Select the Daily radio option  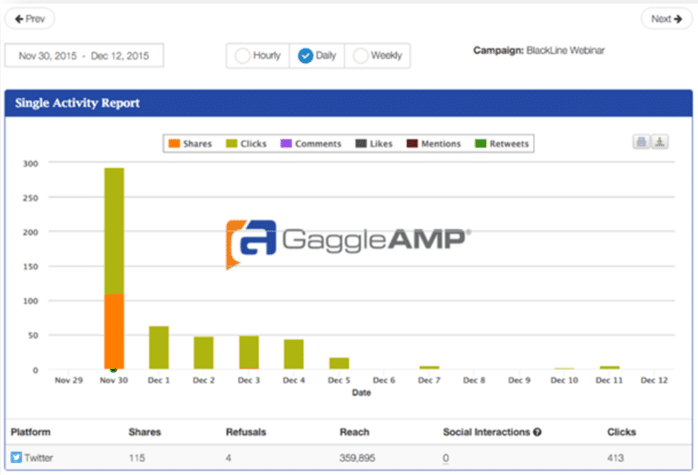[x=305, y=56]
